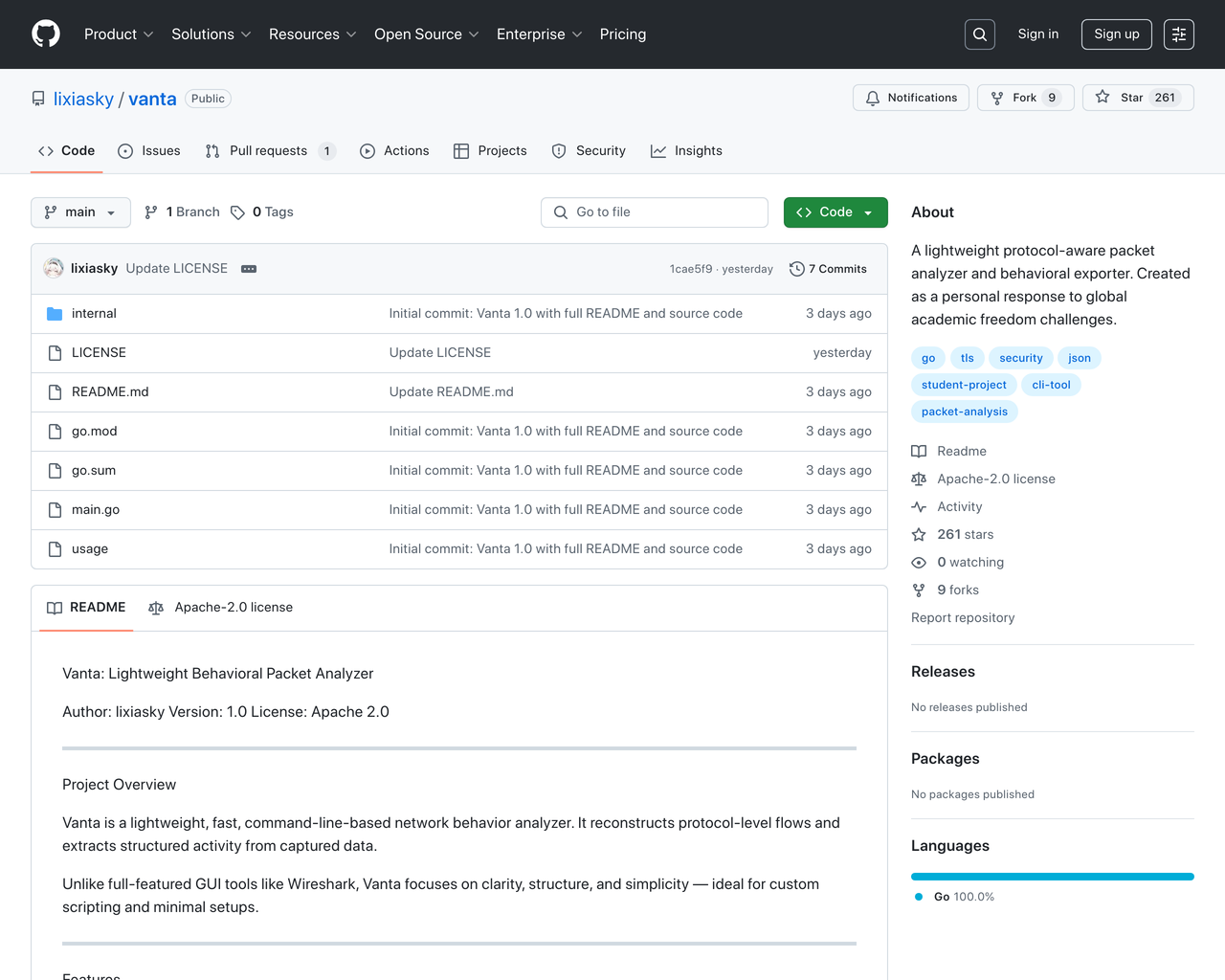Expand the Product menu

pyautogui.click(x=119, y=34)
